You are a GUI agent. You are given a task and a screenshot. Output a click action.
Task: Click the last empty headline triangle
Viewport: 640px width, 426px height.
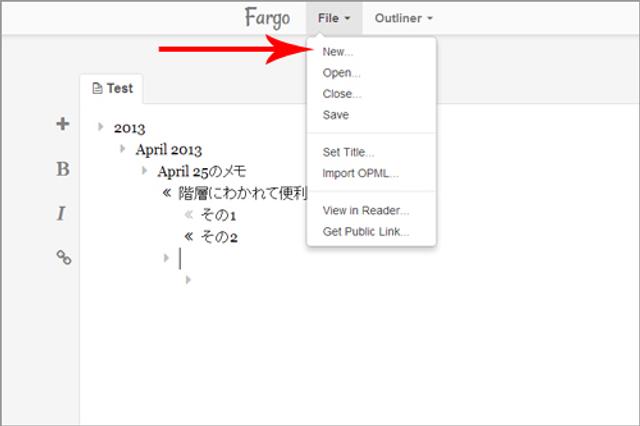pyautogui.click(x=188, y=280)
